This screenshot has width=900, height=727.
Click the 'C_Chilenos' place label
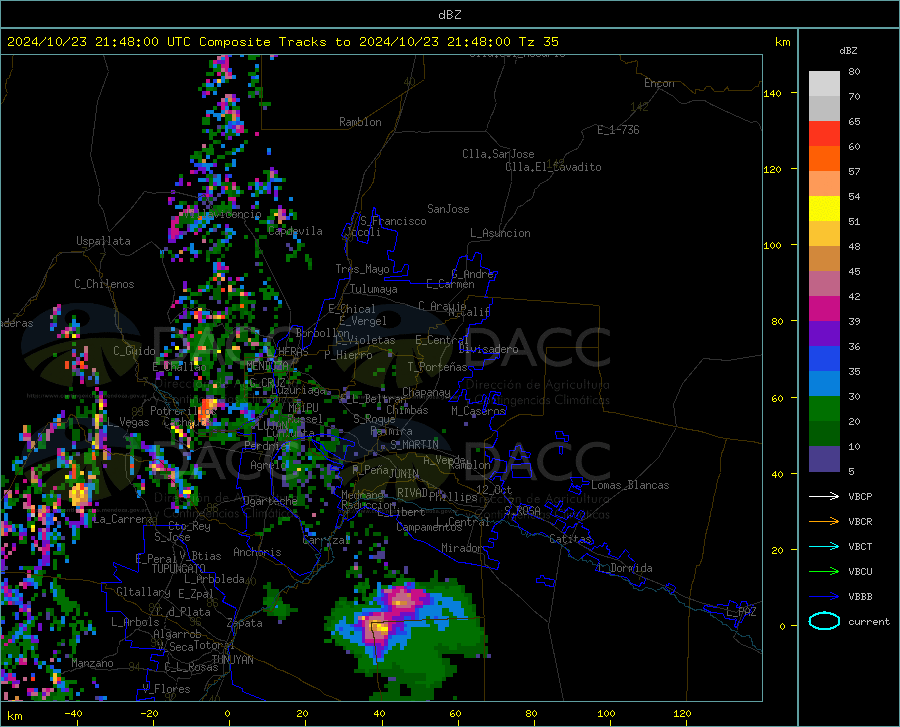(104, 284)
